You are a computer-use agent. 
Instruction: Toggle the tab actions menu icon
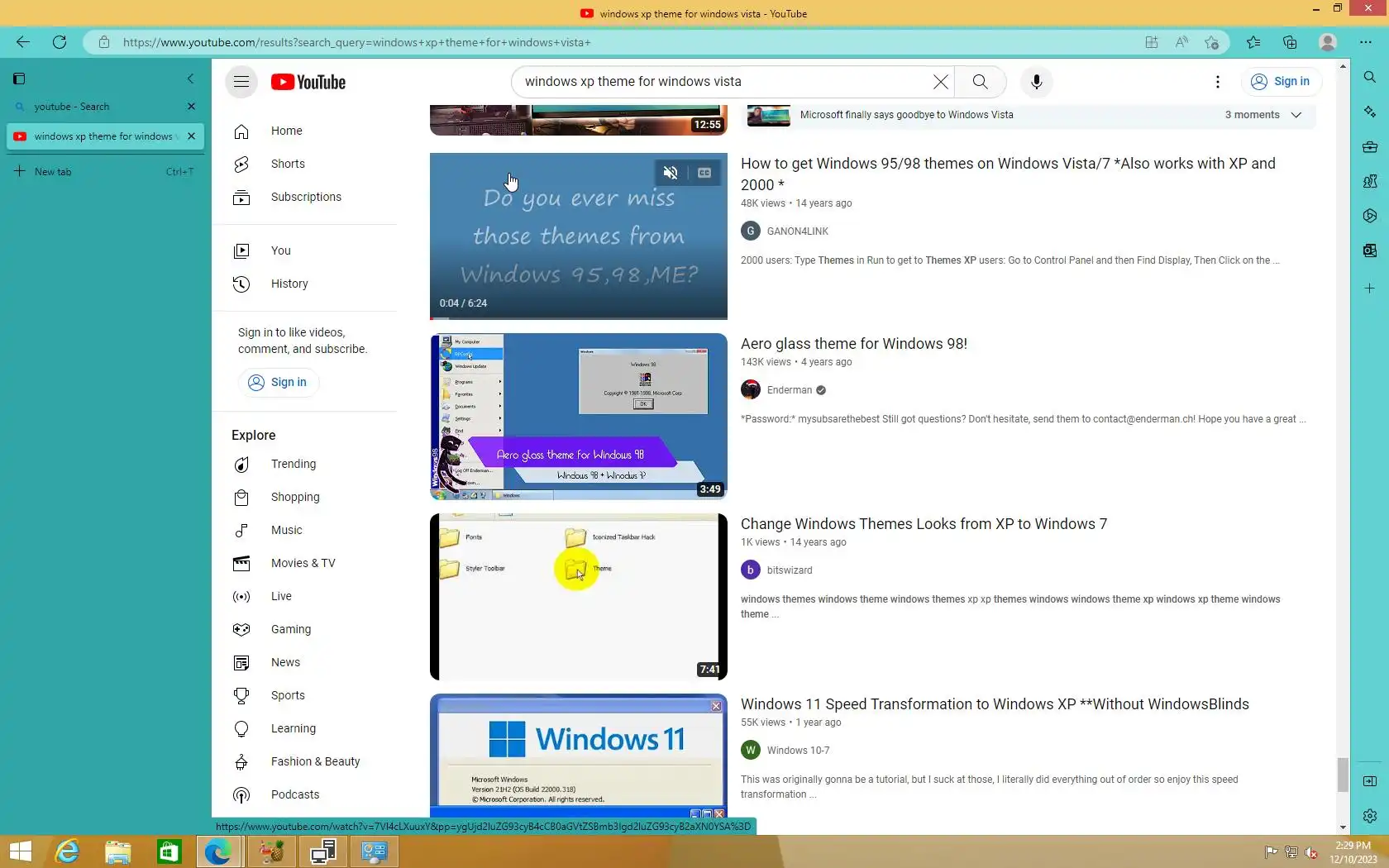point(19,79)
